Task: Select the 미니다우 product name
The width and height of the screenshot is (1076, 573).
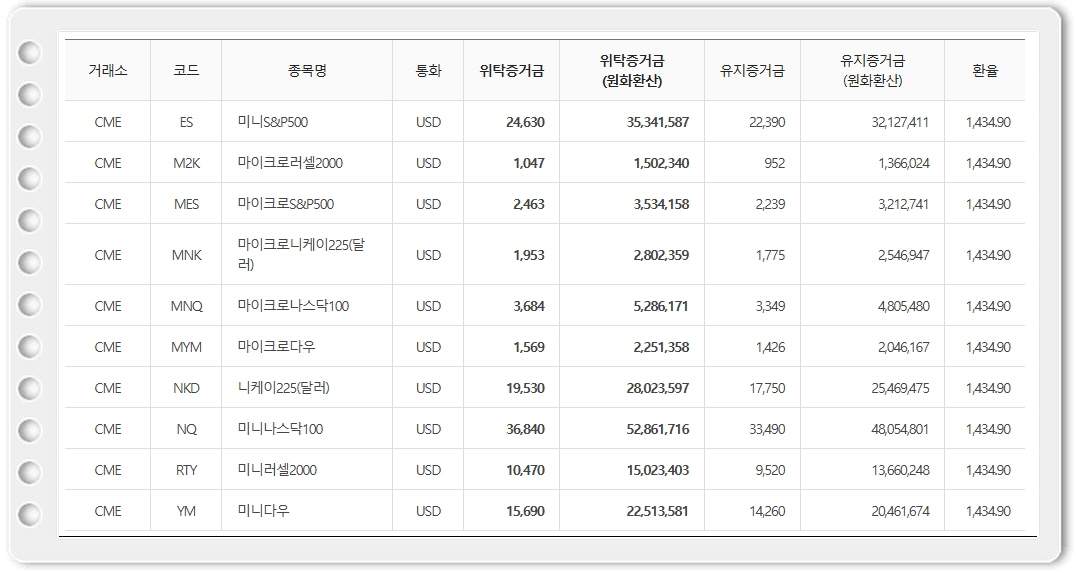Action: coord(264,511)
